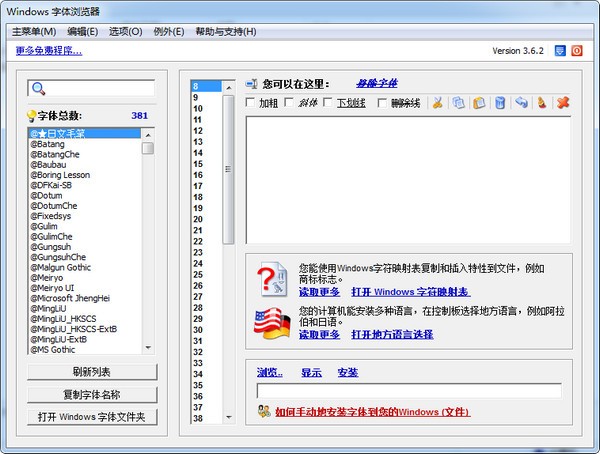
Task: Open the 选项(O) menu
Action: tap(126, 31)
